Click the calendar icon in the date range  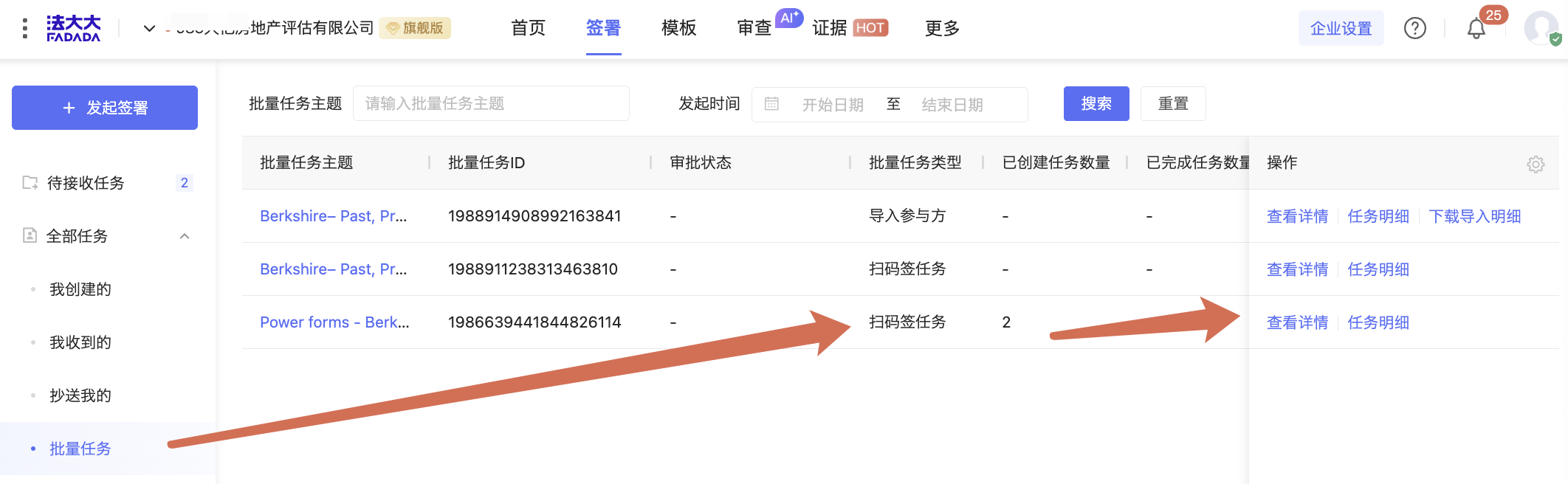tap(771, 104)
